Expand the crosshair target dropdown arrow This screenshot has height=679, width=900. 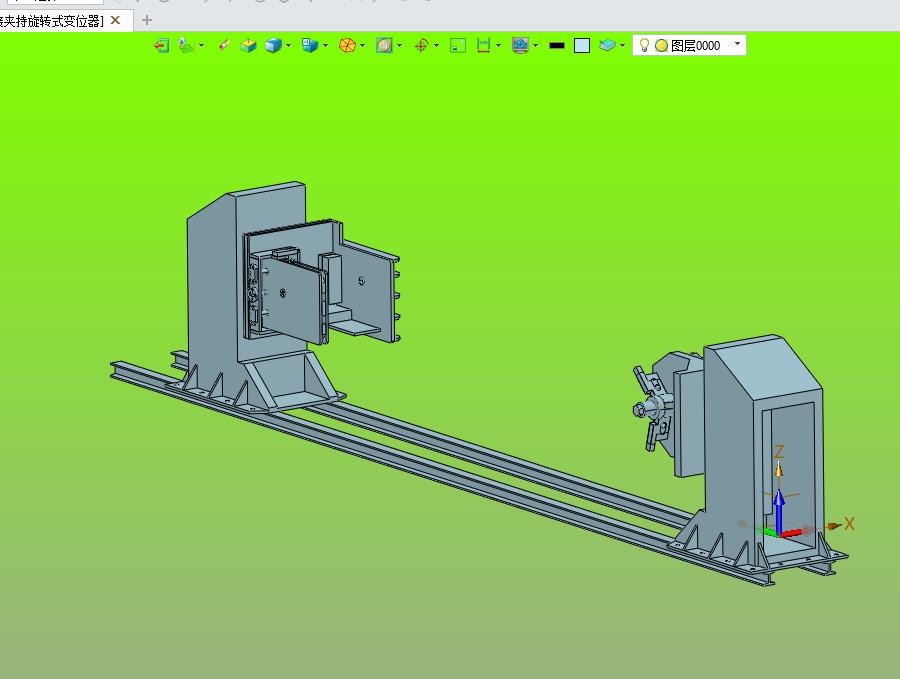pos(437,45)
